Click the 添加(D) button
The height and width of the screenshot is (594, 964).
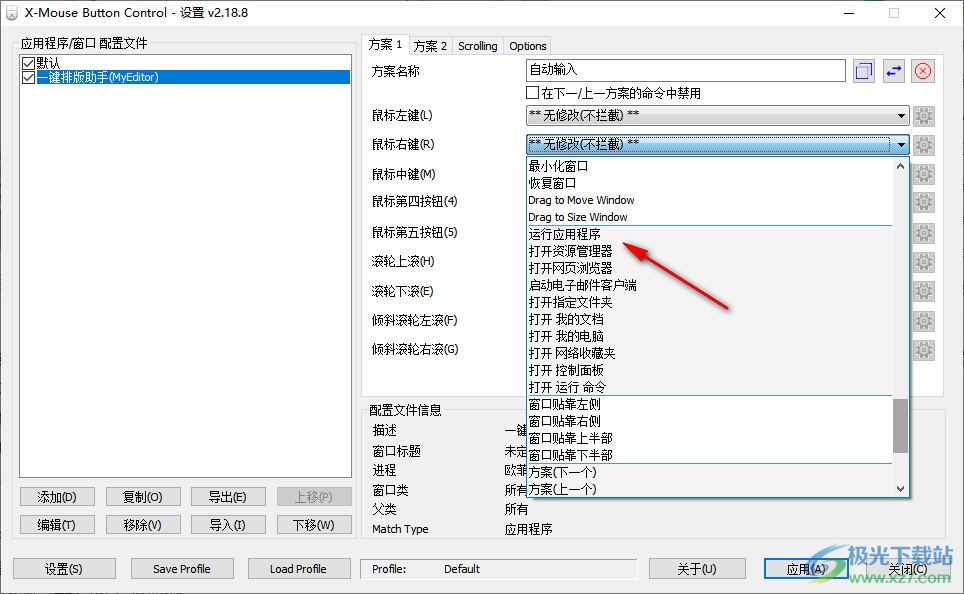point(57,497)
